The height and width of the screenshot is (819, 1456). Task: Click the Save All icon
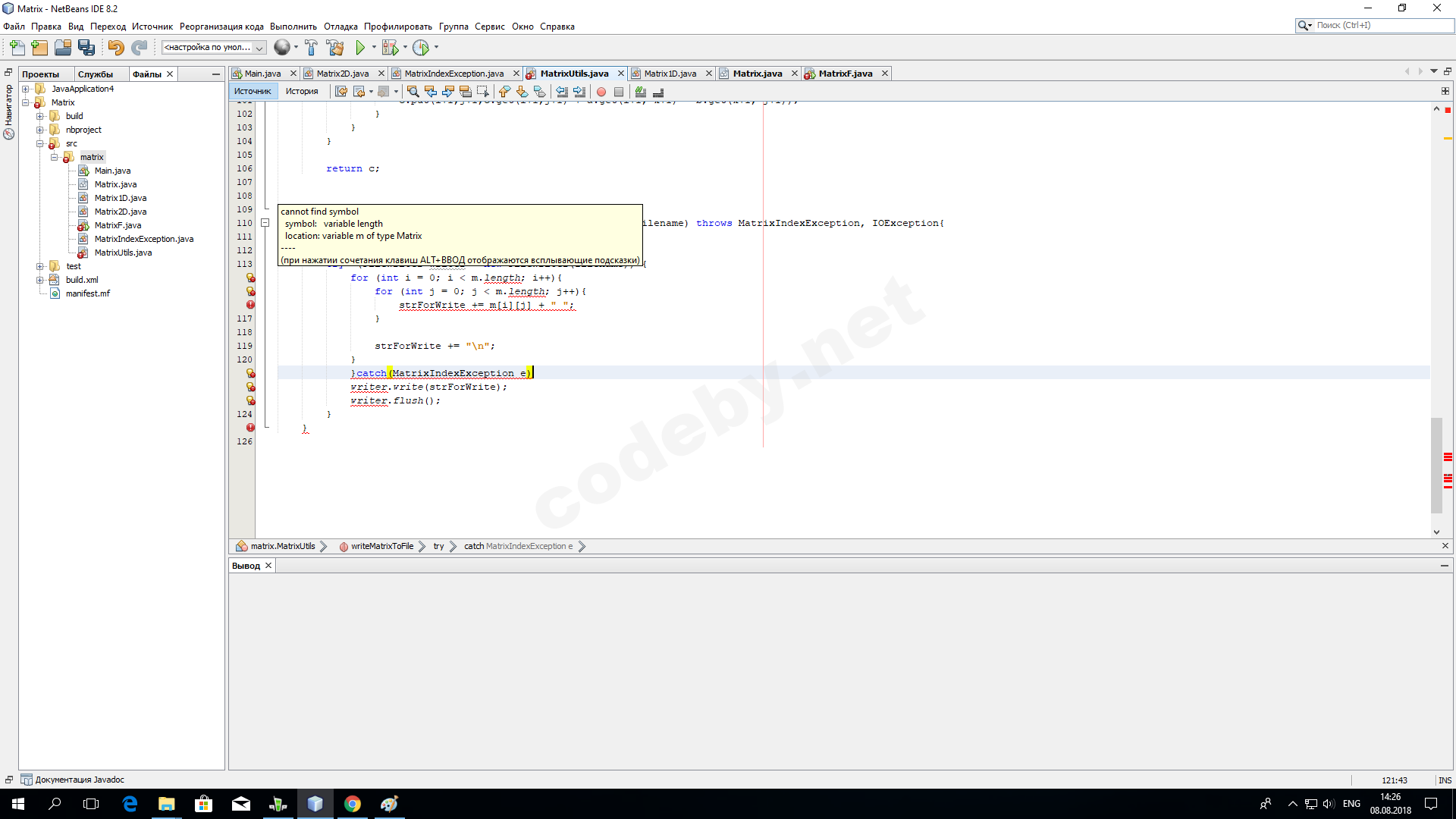pyautogui.click(x=86, y=48)
